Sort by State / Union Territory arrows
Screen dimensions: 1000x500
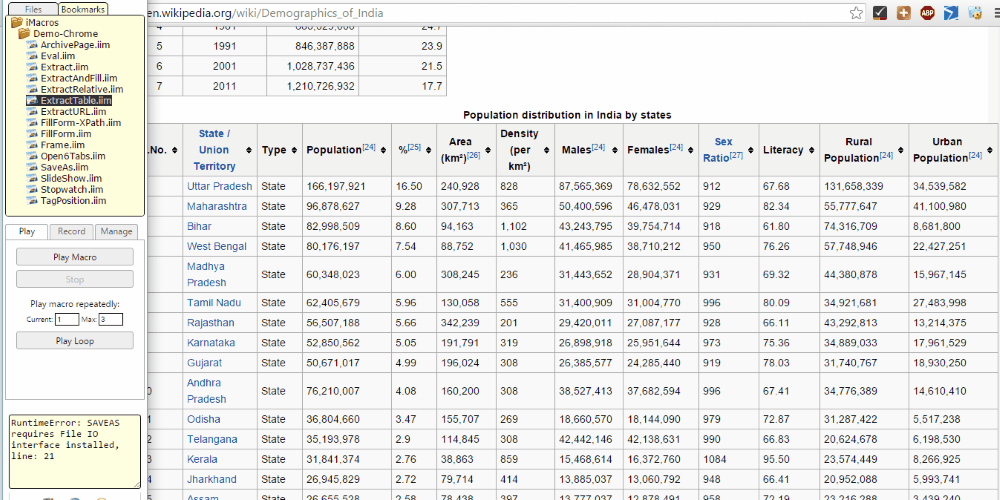coord(248,151)
